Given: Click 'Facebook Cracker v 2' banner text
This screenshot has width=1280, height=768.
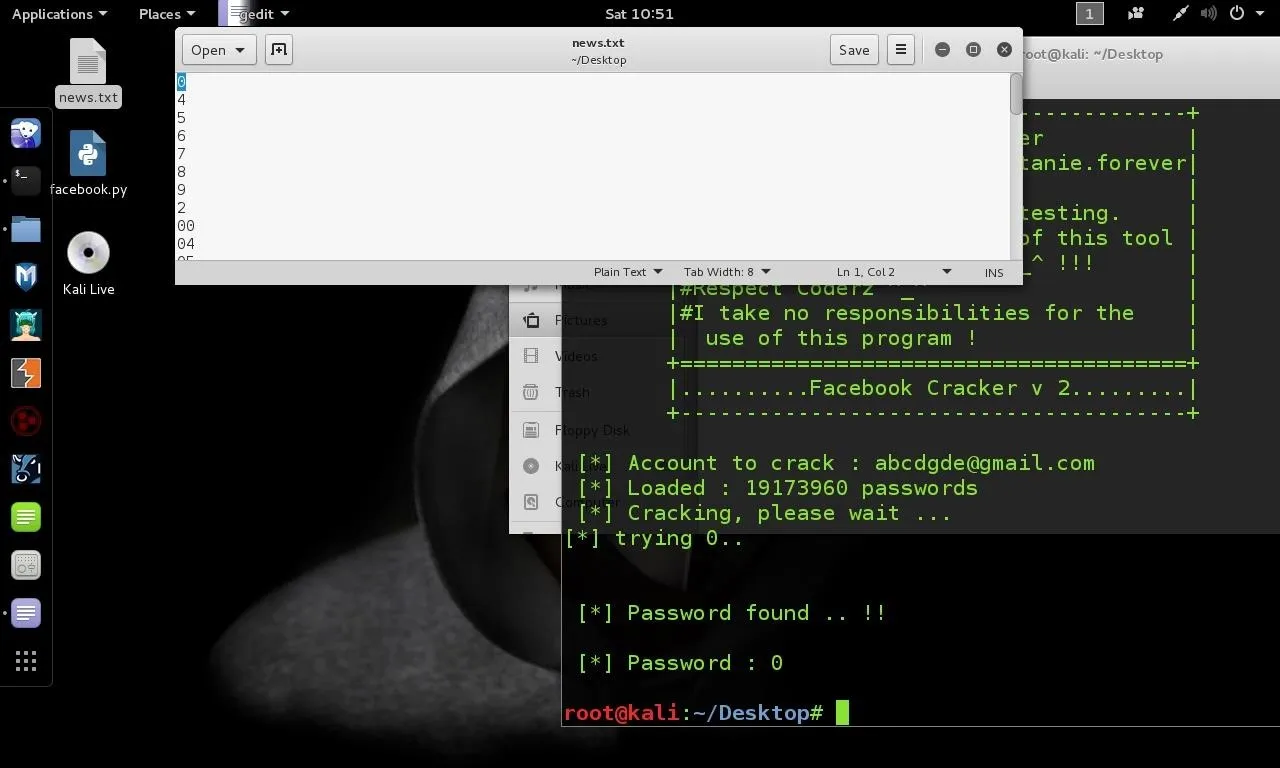Looking at the screenshot, I should click(939, 388).
